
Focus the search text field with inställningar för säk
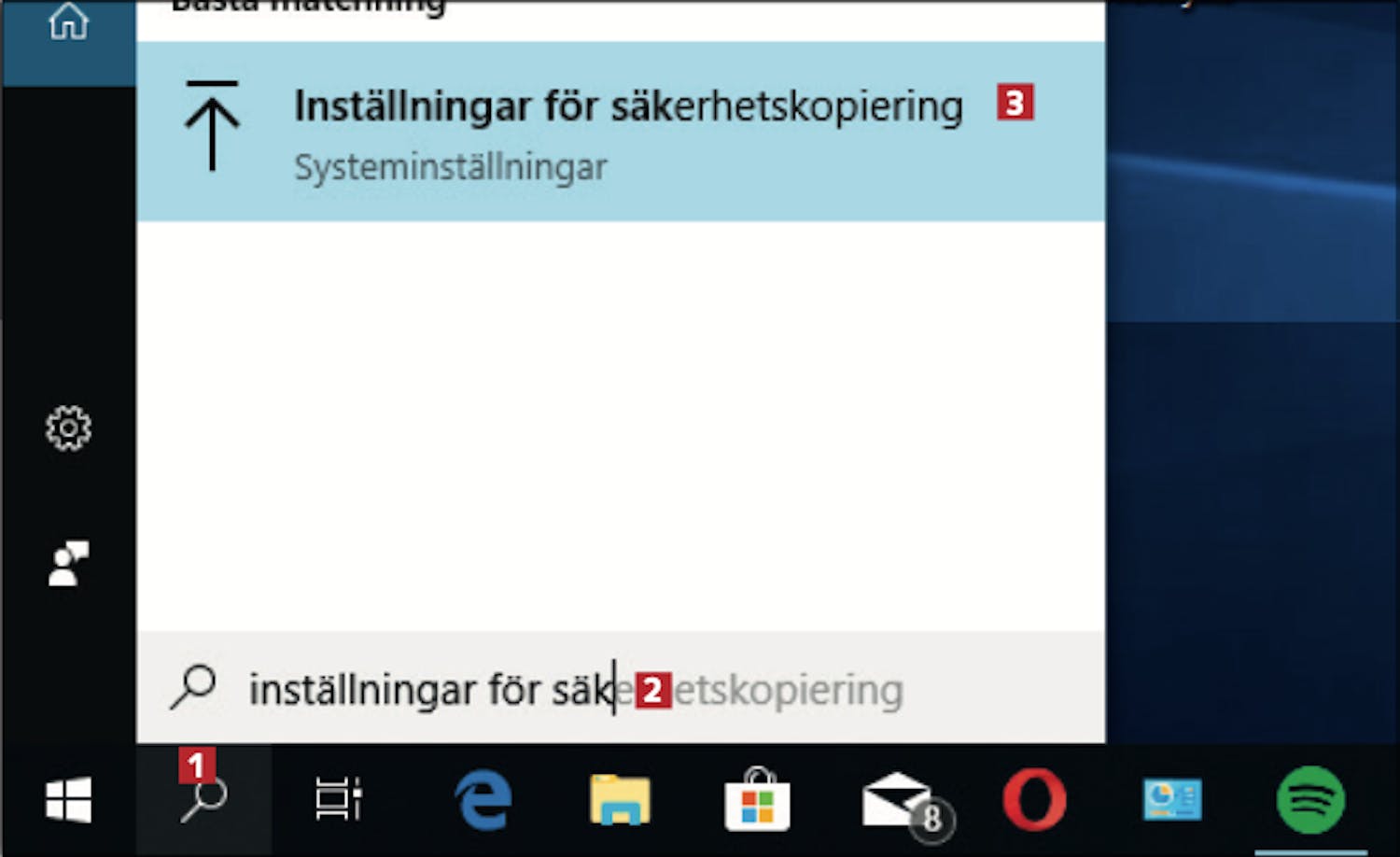621,689
